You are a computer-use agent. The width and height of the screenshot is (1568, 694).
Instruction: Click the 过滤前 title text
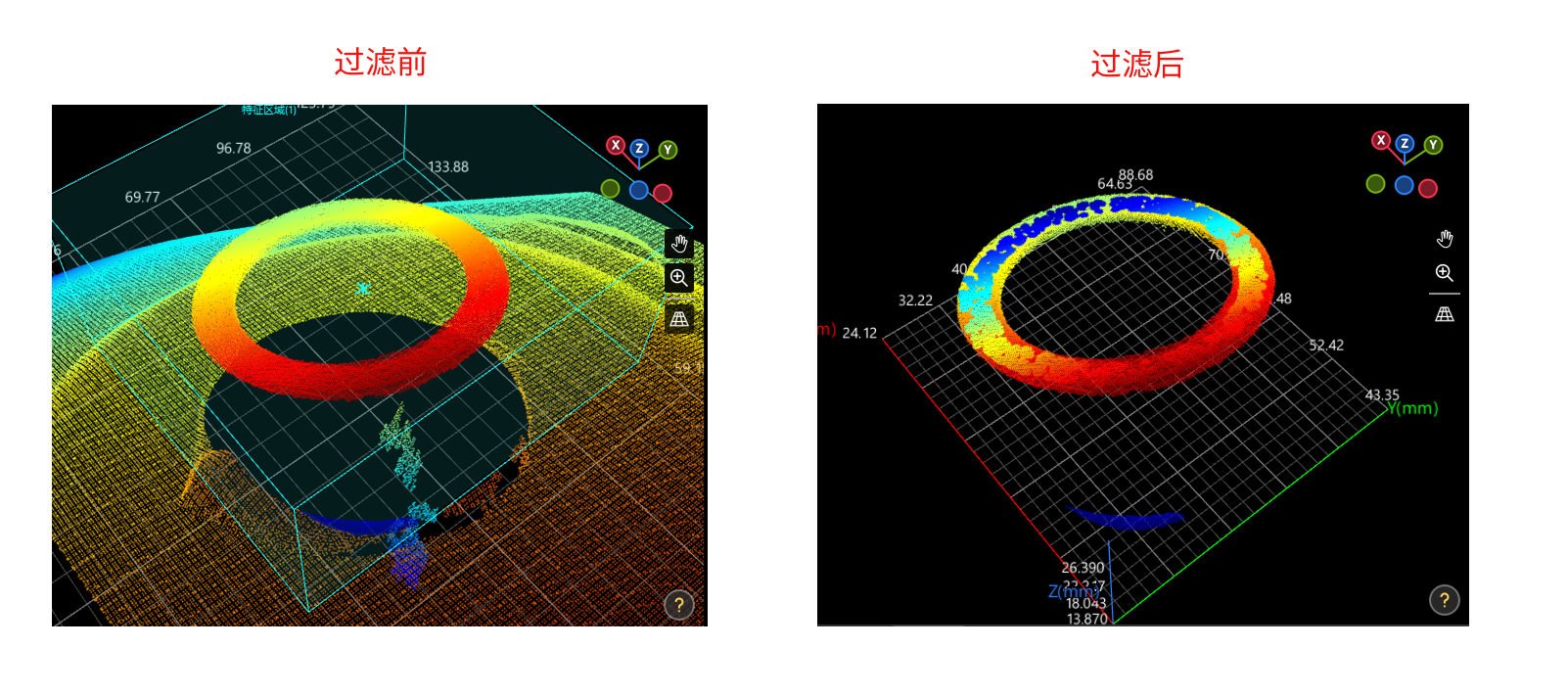click(x=381, y=63)
